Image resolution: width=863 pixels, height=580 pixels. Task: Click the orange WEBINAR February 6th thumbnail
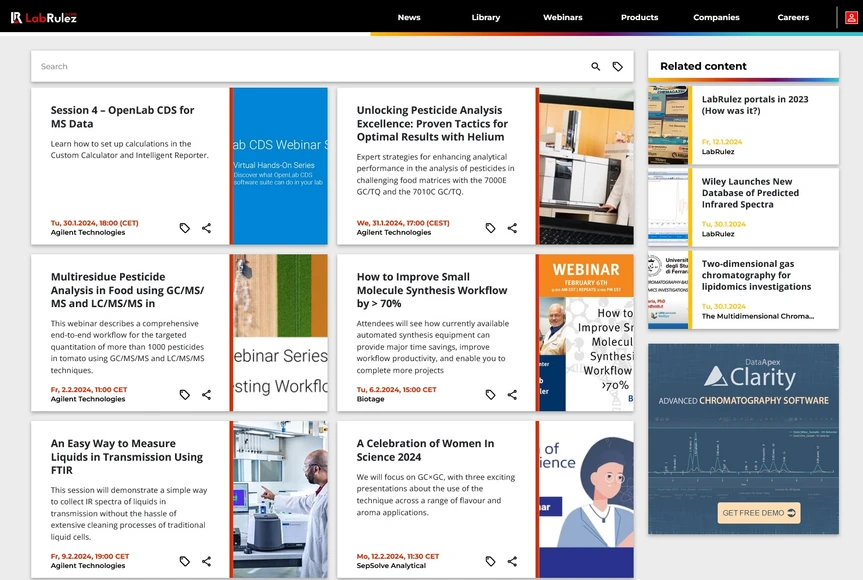click(586, 332)
